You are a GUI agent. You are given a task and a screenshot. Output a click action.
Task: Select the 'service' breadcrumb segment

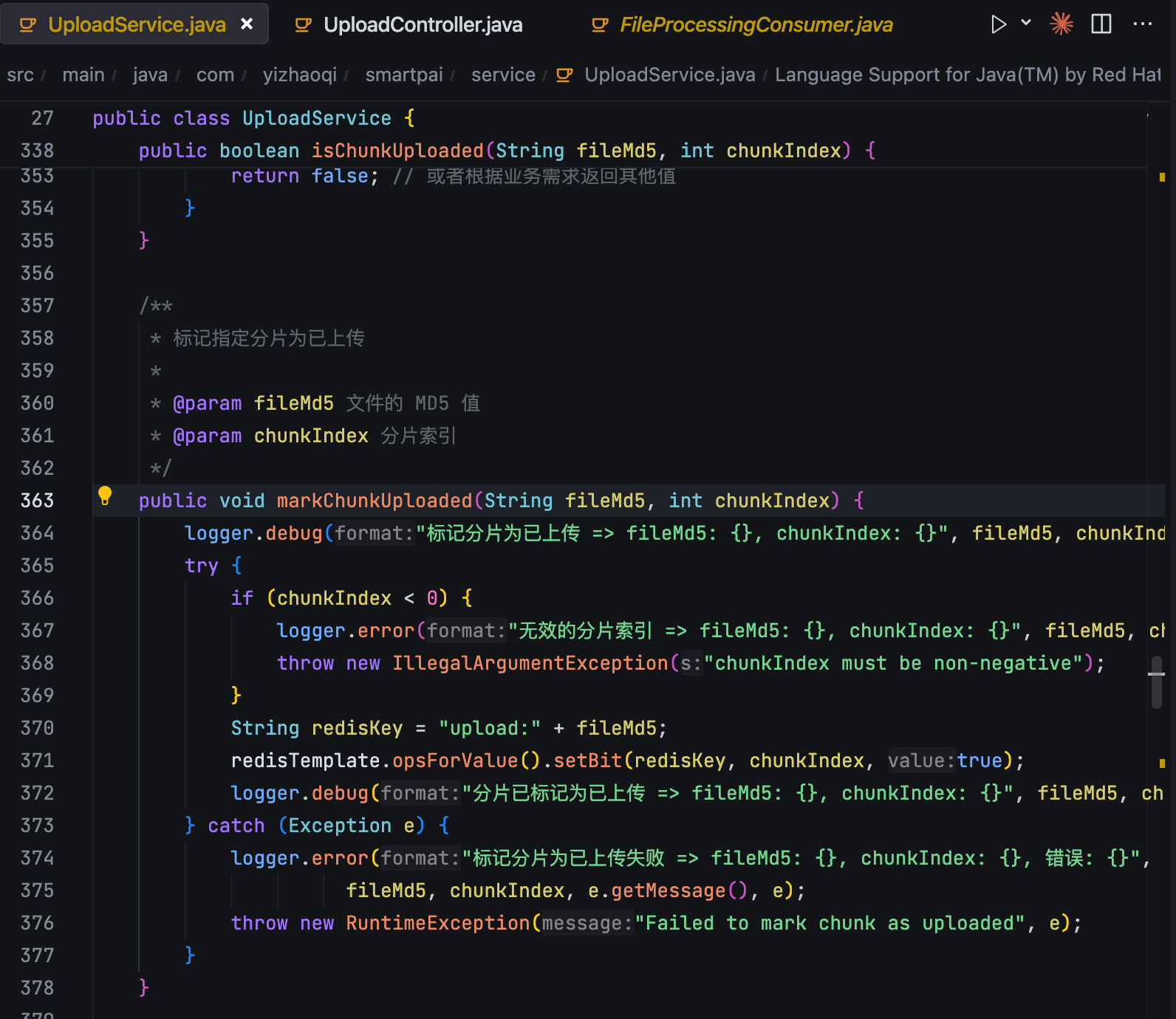tap(503, 75)
